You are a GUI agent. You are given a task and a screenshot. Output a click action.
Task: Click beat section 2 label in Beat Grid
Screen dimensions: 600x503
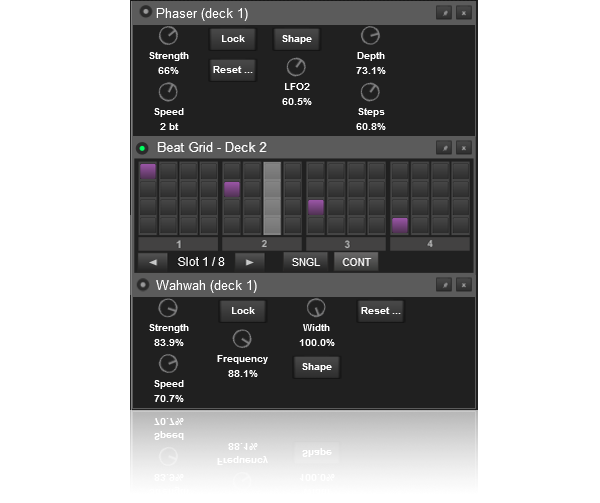pos(262,244)
